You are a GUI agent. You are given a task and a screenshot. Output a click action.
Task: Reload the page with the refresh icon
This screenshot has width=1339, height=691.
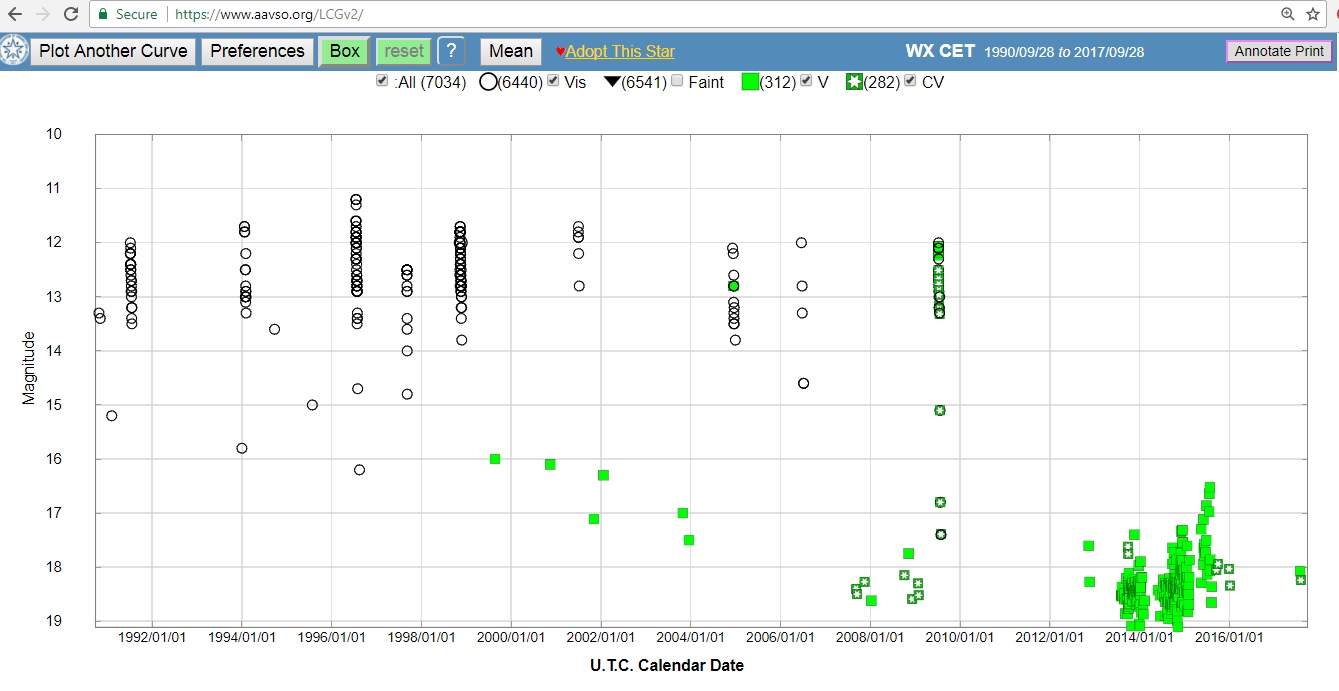click(71, 15)
